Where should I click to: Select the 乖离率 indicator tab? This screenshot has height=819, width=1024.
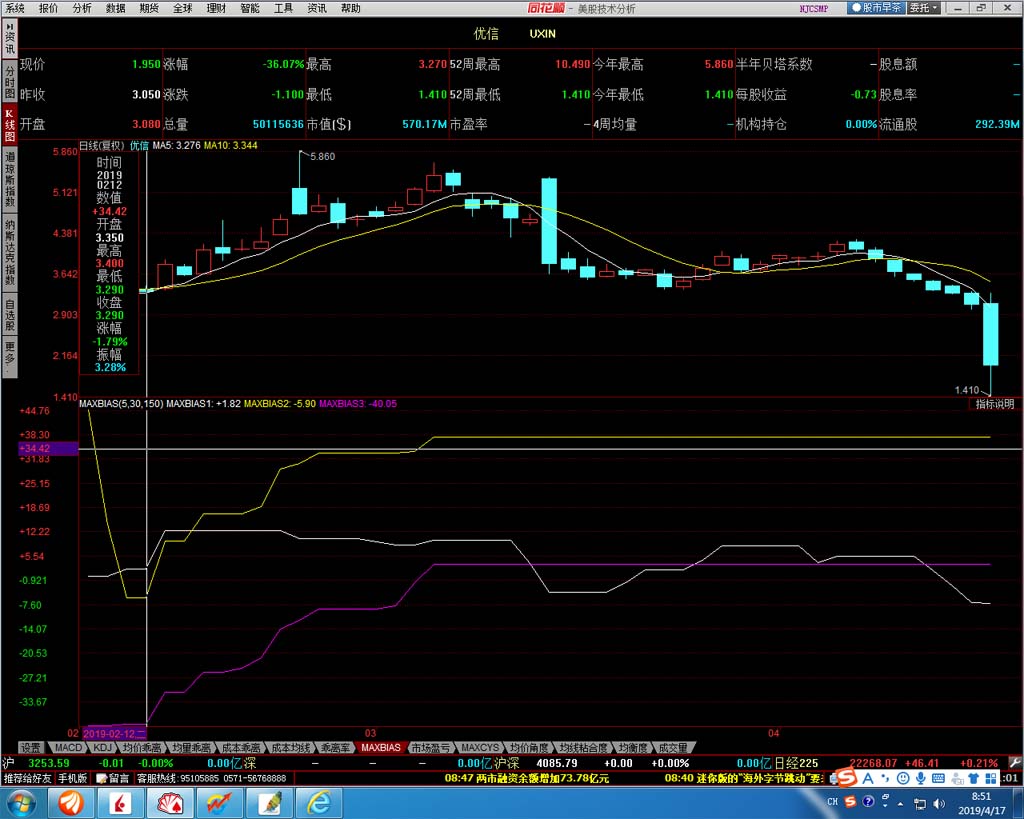point(335,748)
